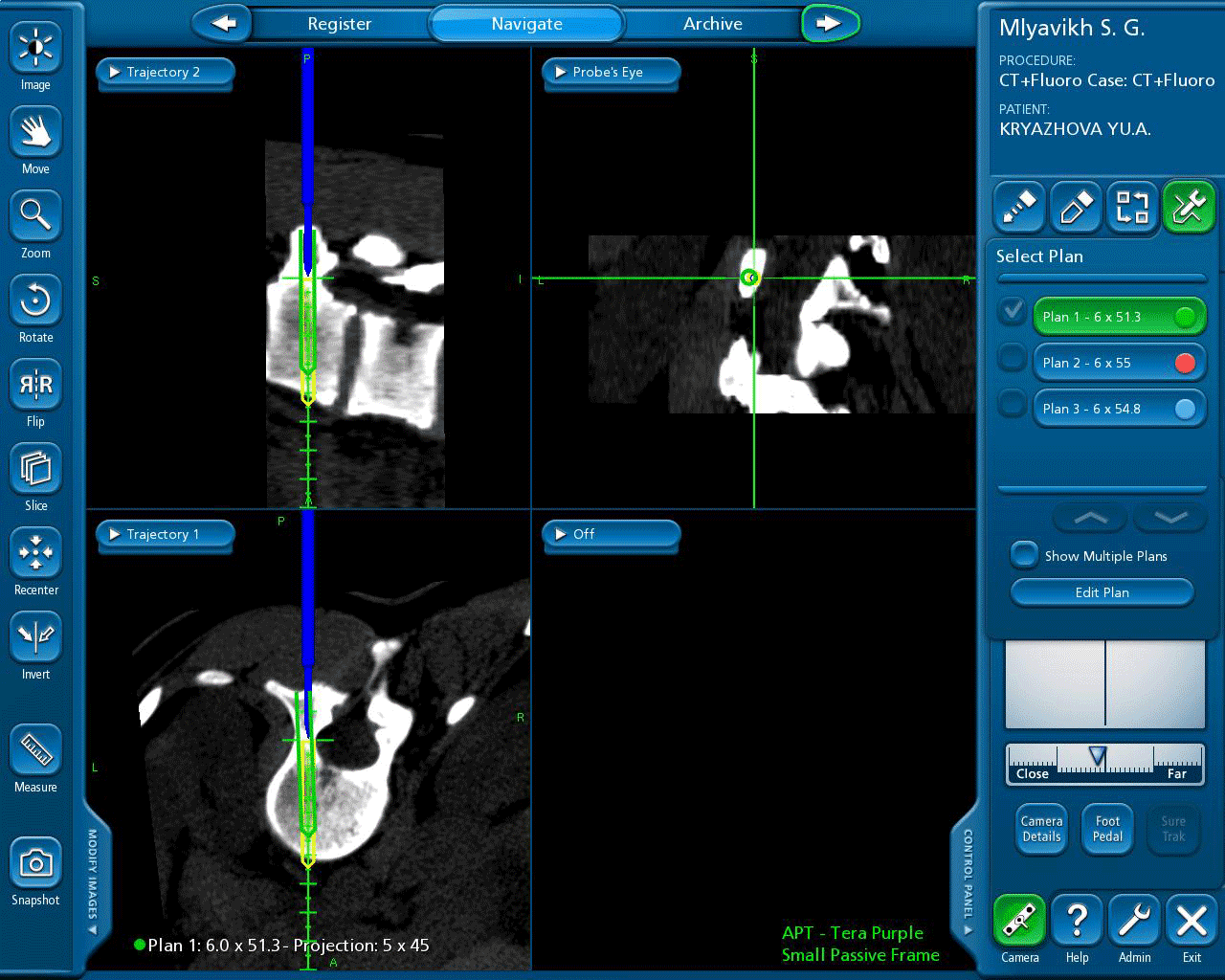Click the 'APT - Tera Purple' instrument label

pyautogui.click(x=852, y=933)
